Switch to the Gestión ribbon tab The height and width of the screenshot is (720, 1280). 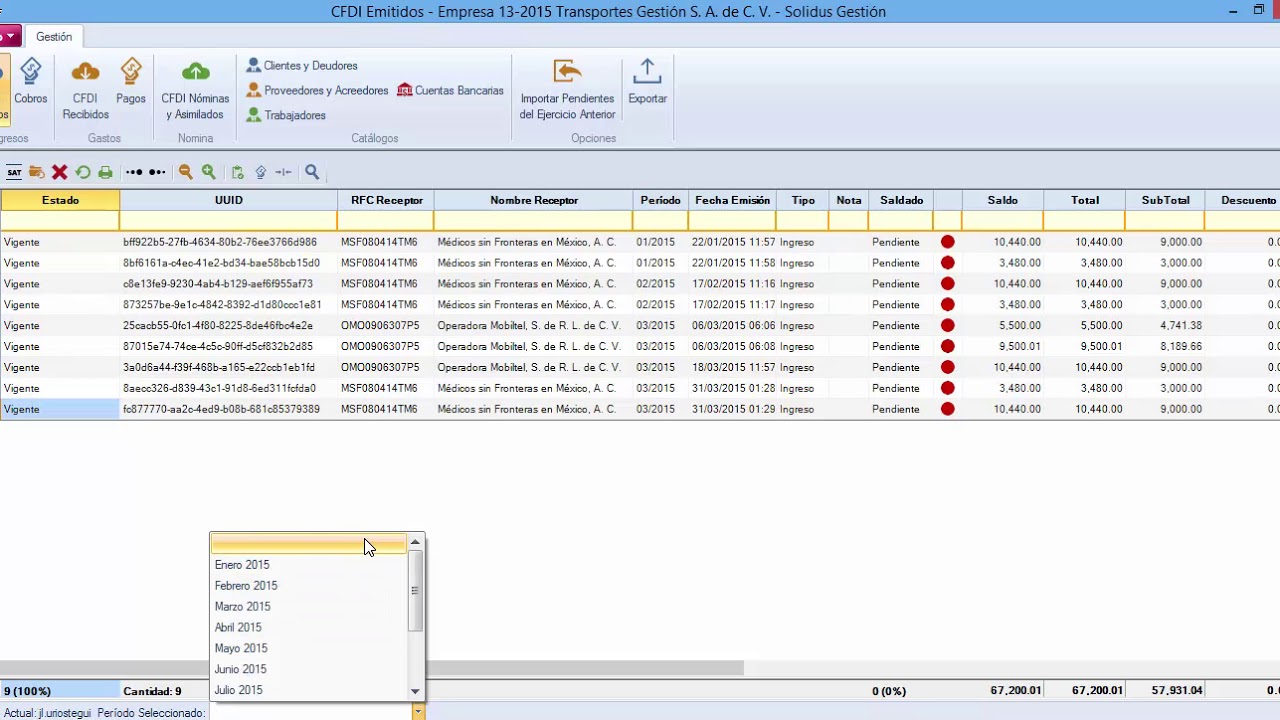(54, 37)
